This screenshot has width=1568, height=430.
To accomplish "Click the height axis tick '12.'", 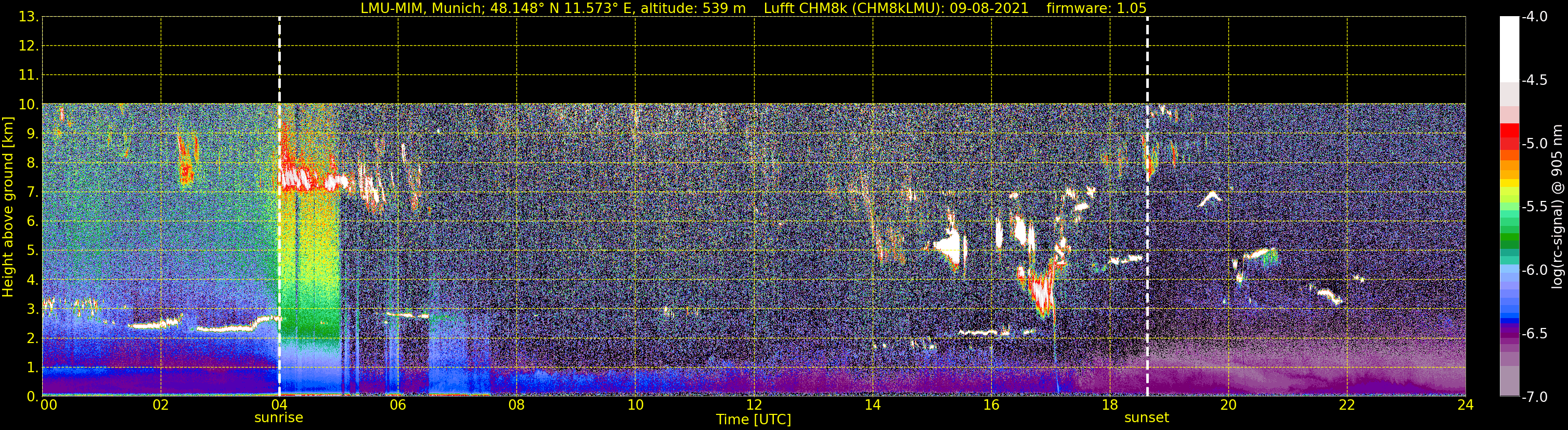I will coord(28,46).
